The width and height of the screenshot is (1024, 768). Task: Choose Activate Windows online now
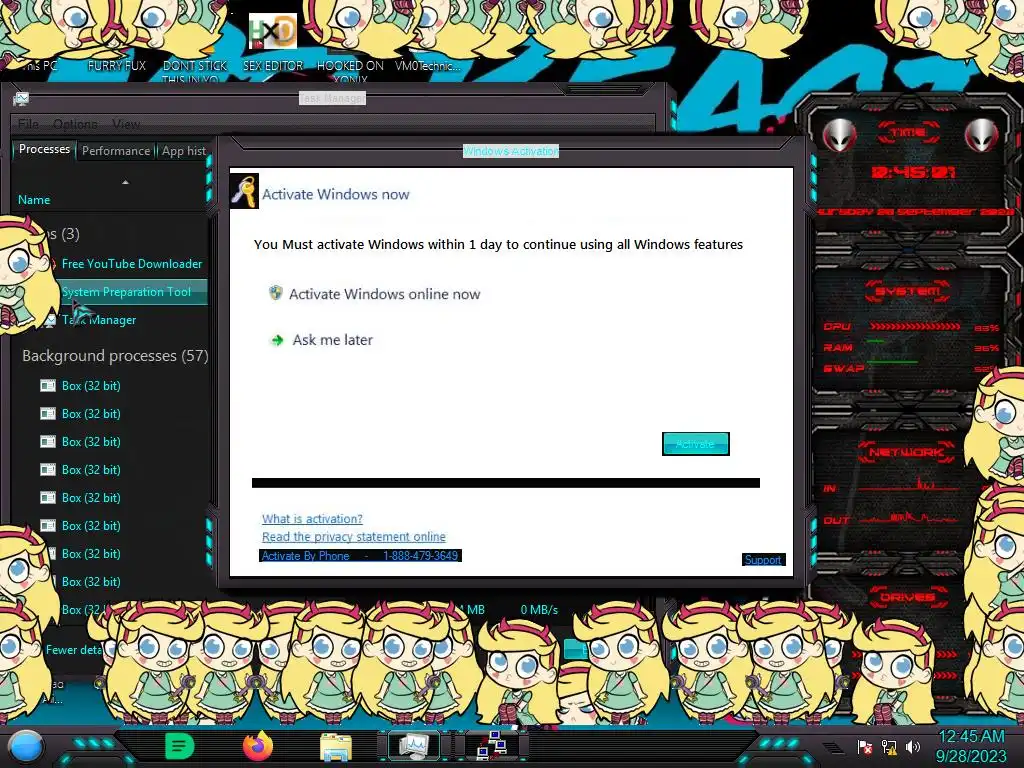pyautogui.click(x=384, y=294)
